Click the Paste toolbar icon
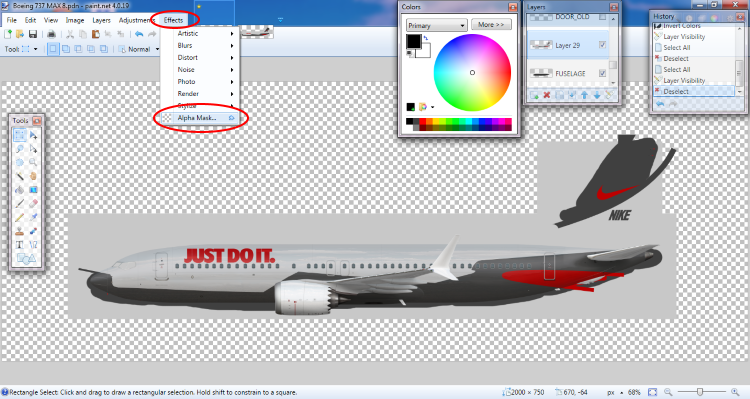 click(x=96, y=34)
